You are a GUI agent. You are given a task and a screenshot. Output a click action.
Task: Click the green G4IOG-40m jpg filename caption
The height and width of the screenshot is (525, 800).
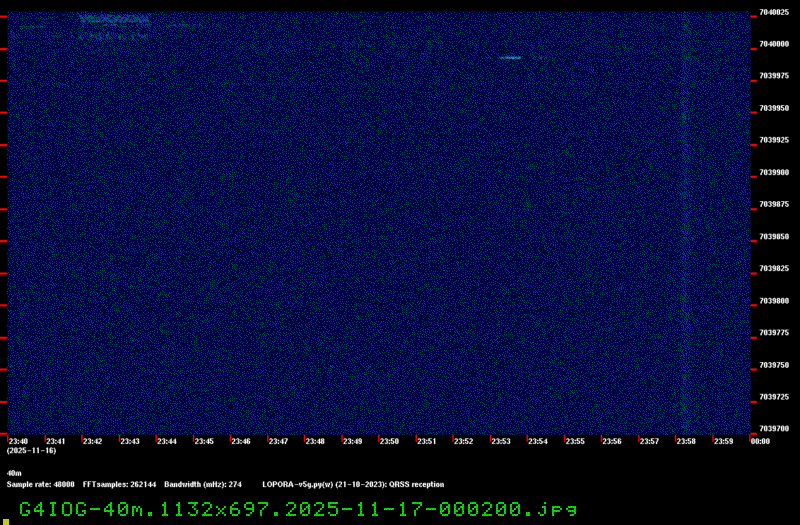tap(298, 510)
